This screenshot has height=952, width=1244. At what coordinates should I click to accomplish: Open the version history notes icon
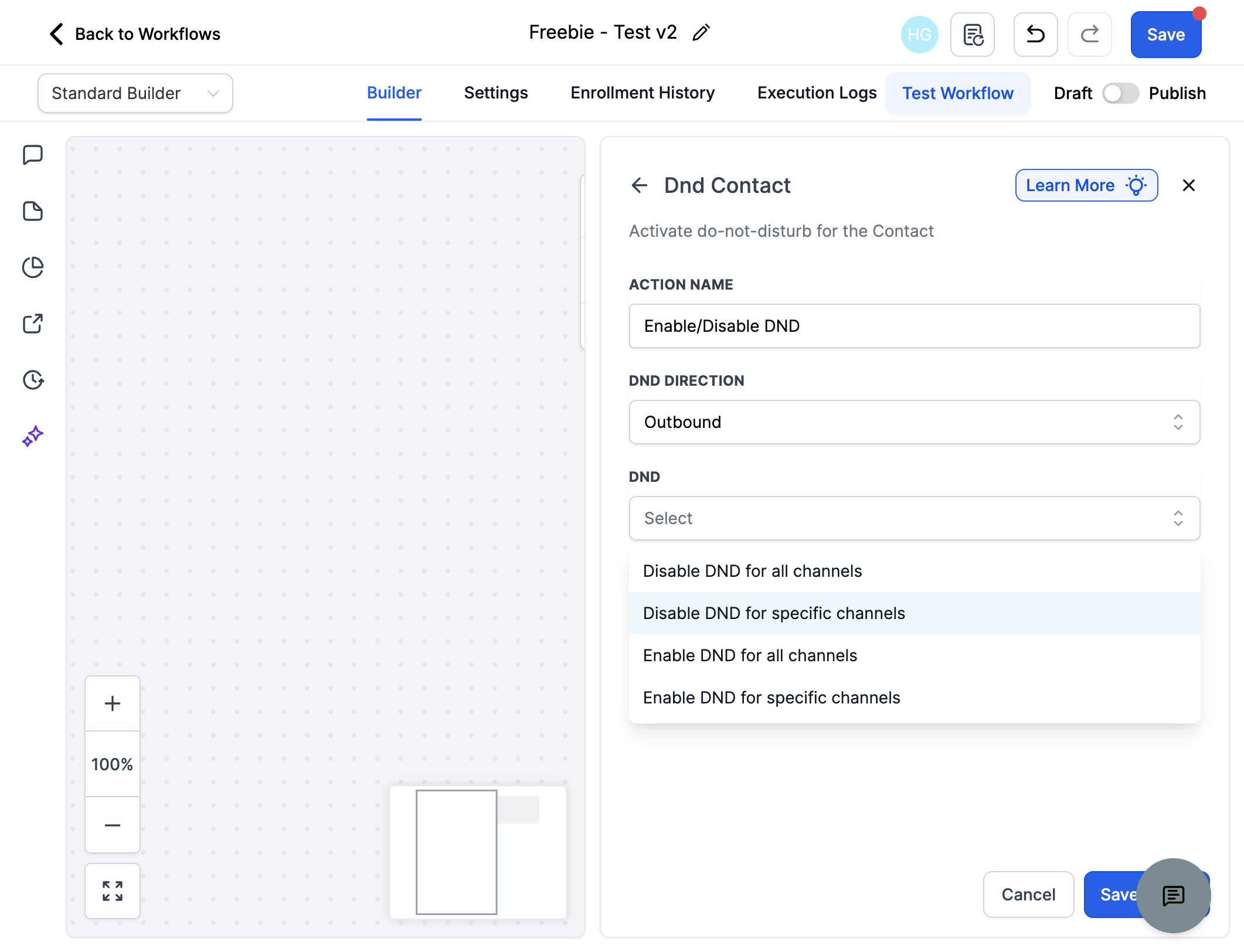pos(973,35)
